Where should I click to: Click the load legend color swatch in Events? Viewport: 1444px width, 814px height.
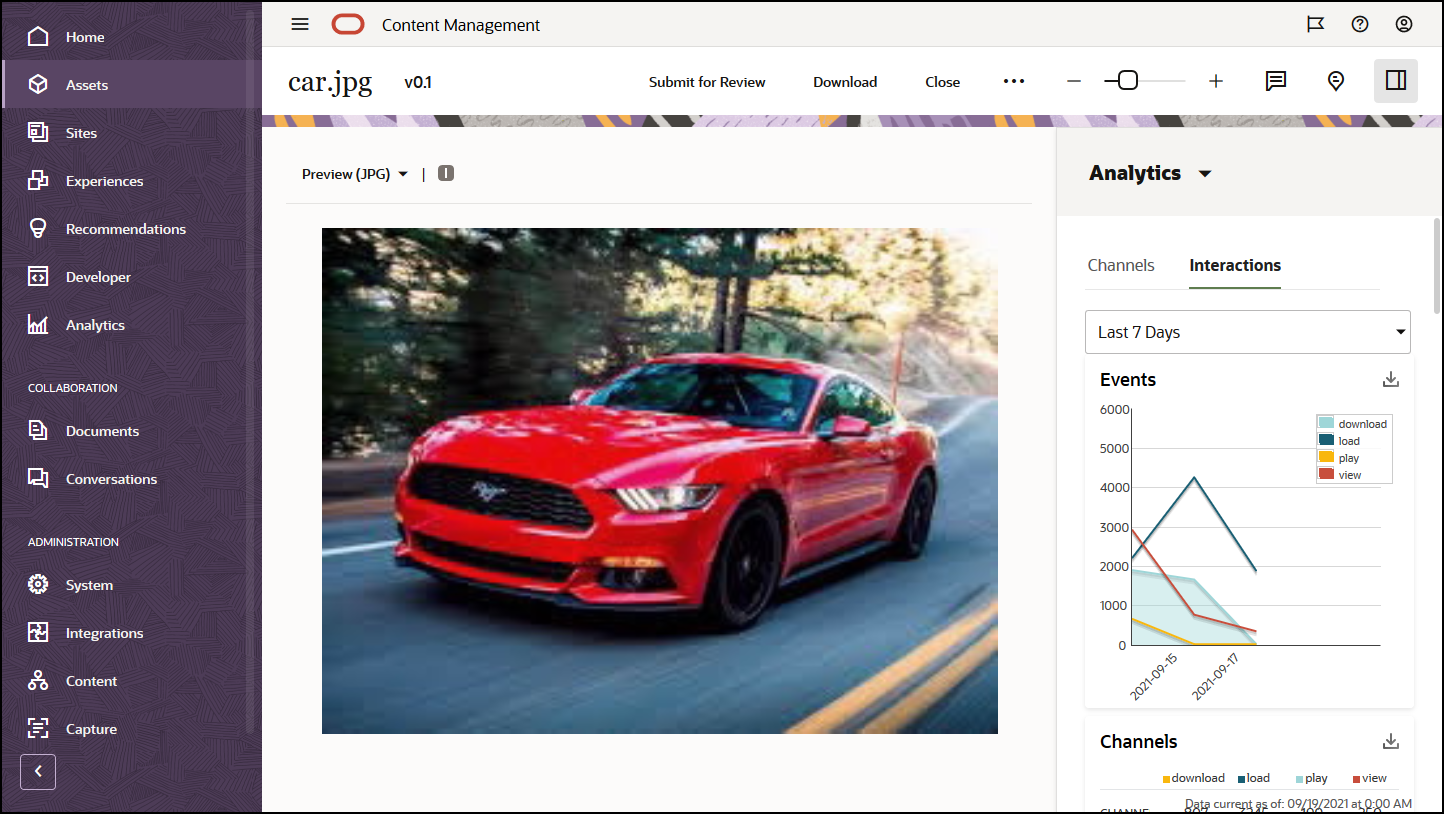point(1326,440)
